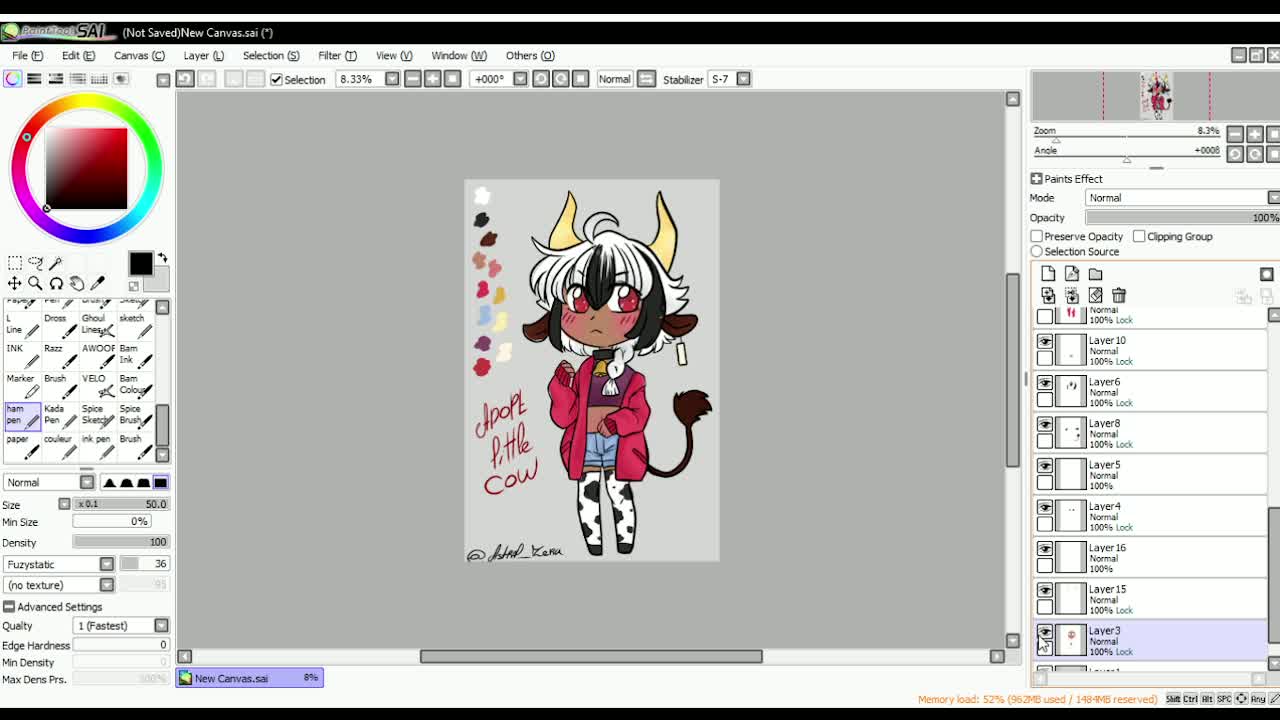1280x720 pixels.
Task: Clear the layer with eraser icon
Action: coord(1095,296)
